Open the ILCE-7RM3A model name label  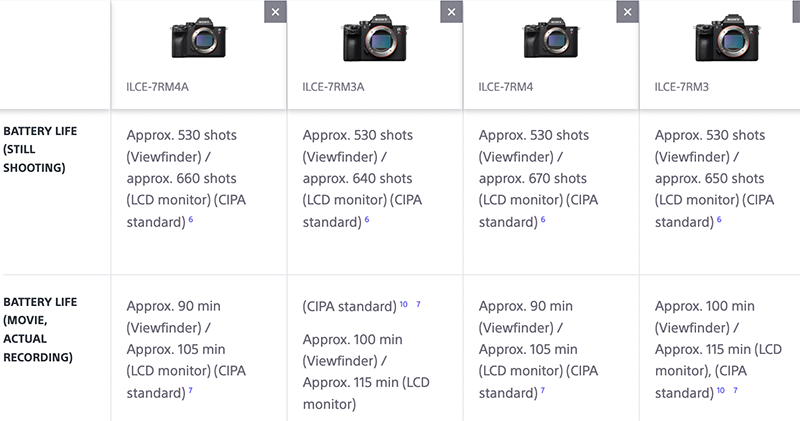[x=333, y=87]
